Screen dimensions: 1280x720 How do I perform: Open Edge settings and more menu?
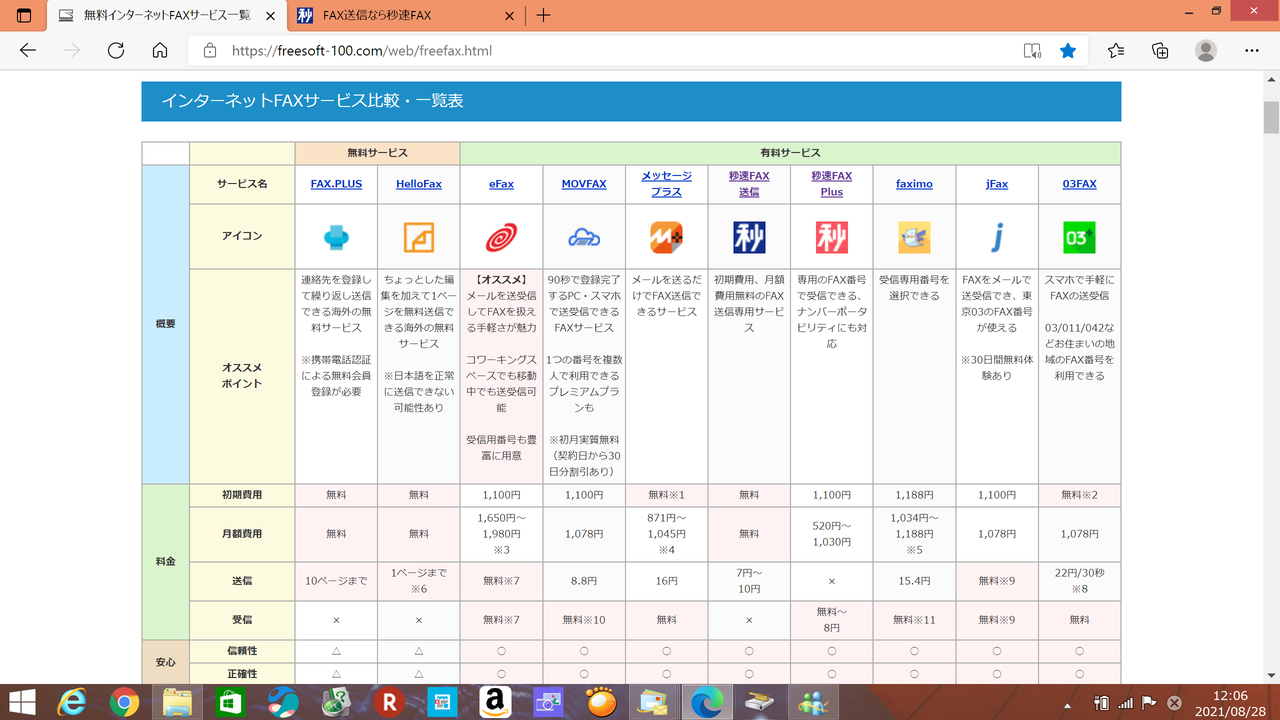[x=1252, y=50]
